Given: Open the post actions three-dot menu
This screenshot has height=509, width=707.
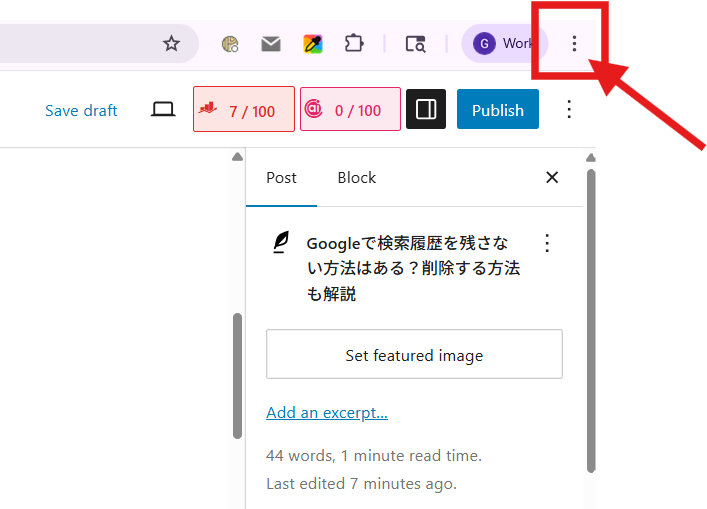Looking at the screenshot, I should tap(547, 243).
